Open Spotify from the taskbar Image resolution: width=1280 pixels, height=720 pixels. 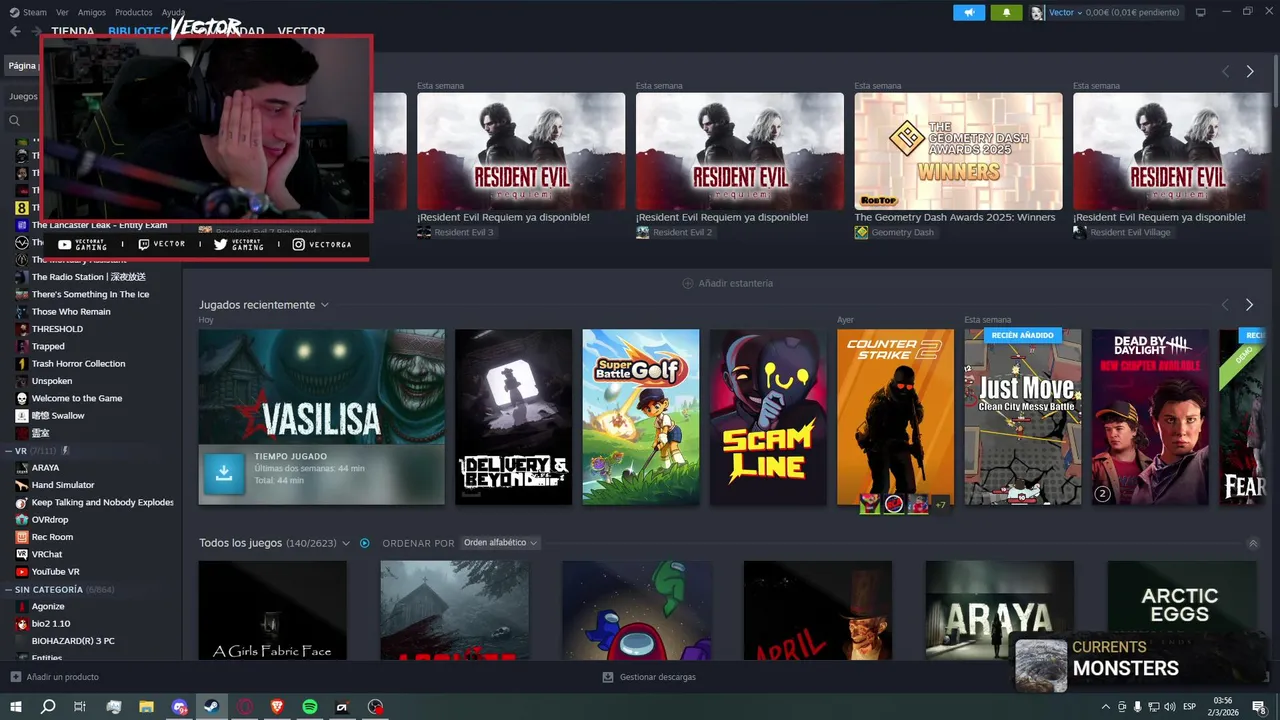coord(310,707)
